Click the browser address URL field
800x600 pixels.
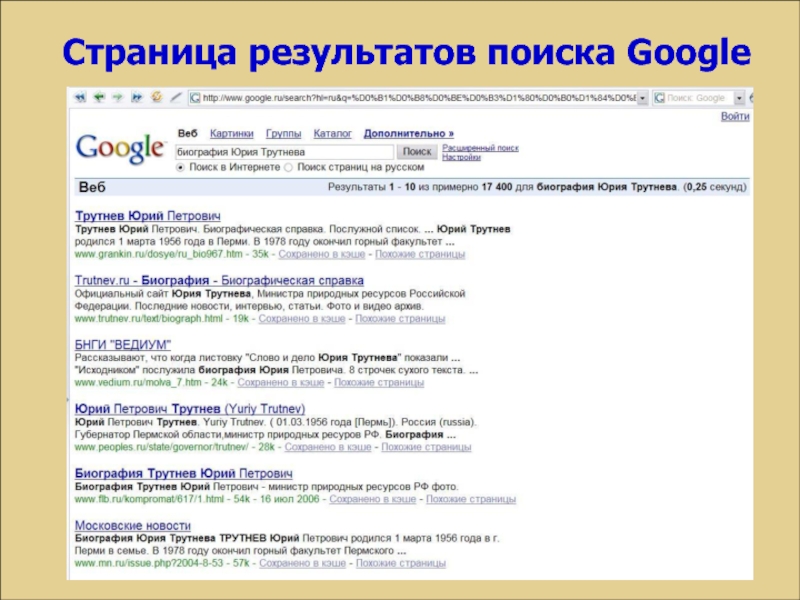point(418,98)
